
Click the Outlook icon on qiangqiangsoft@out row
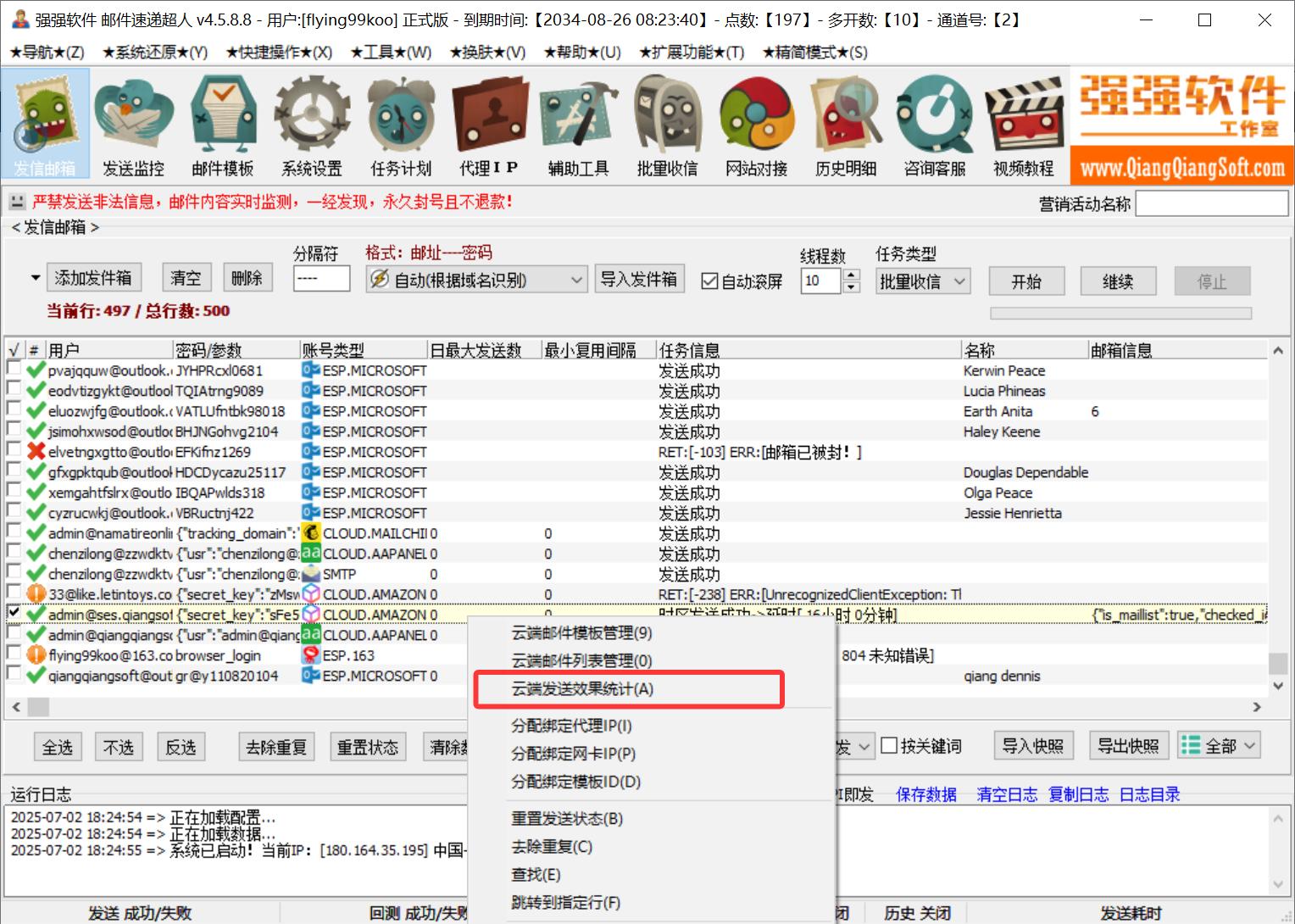[311, 676]
